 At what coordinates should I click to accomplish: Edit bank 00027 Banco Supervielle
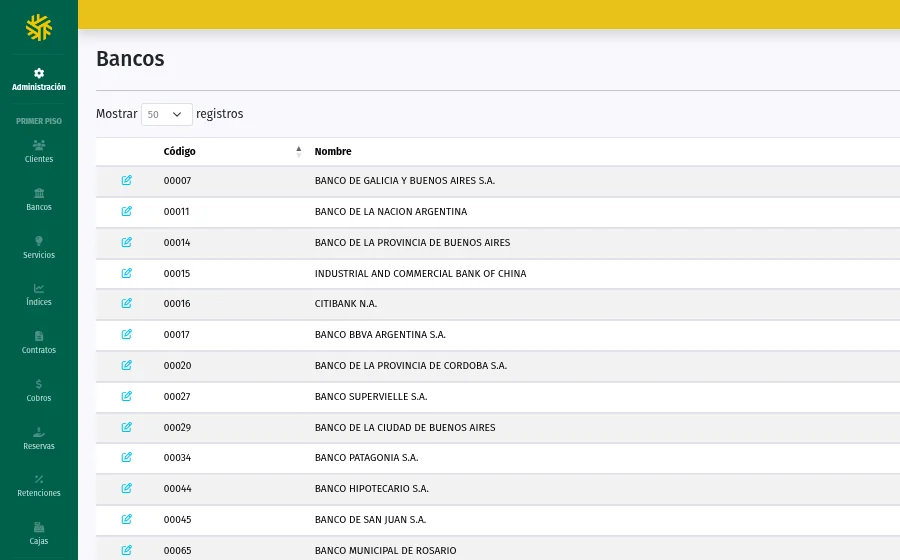pyautogui.click(x=127, y=396)
